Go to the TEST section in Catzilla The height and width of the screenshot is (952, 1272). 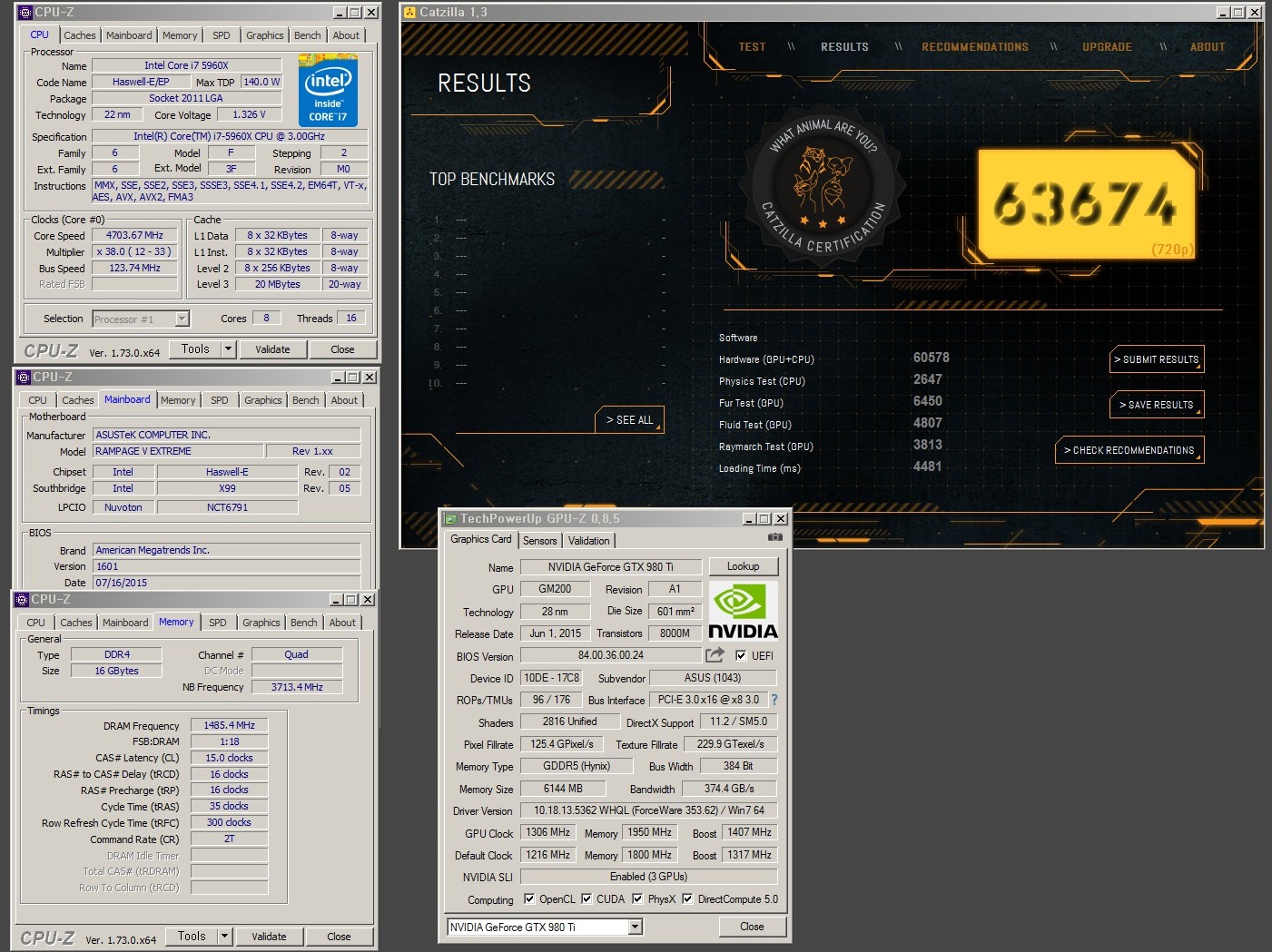point(752,47)
